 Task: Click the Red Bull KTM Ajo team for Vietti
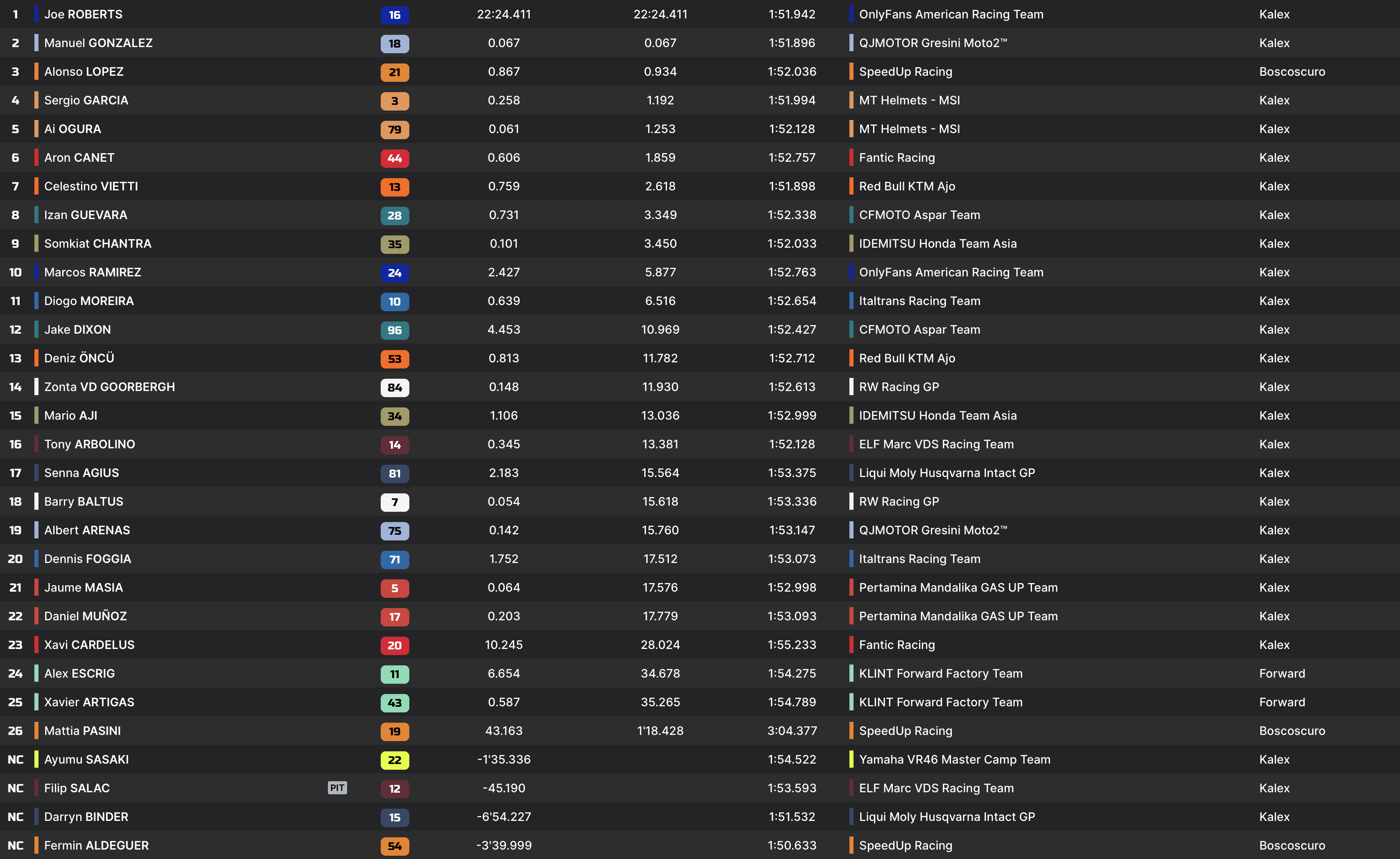[x=907, y=186]
